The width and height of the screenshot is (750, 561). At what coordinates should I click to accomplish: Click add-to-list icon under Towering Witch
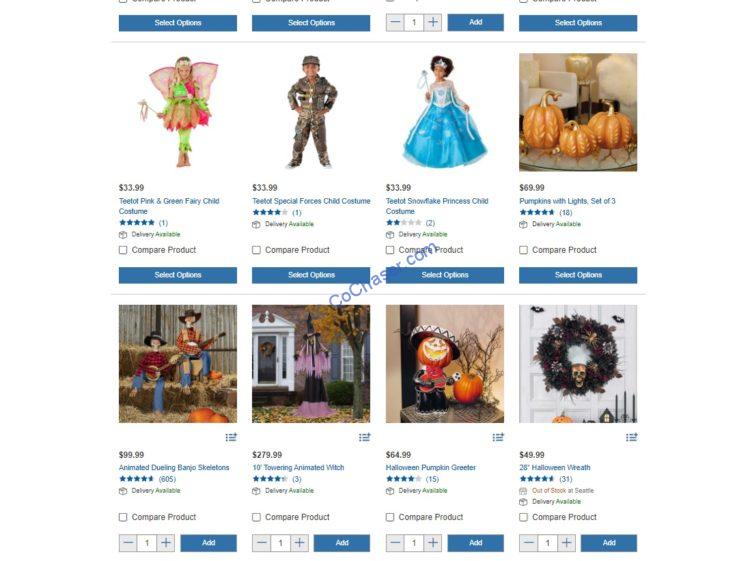point(364,437)
